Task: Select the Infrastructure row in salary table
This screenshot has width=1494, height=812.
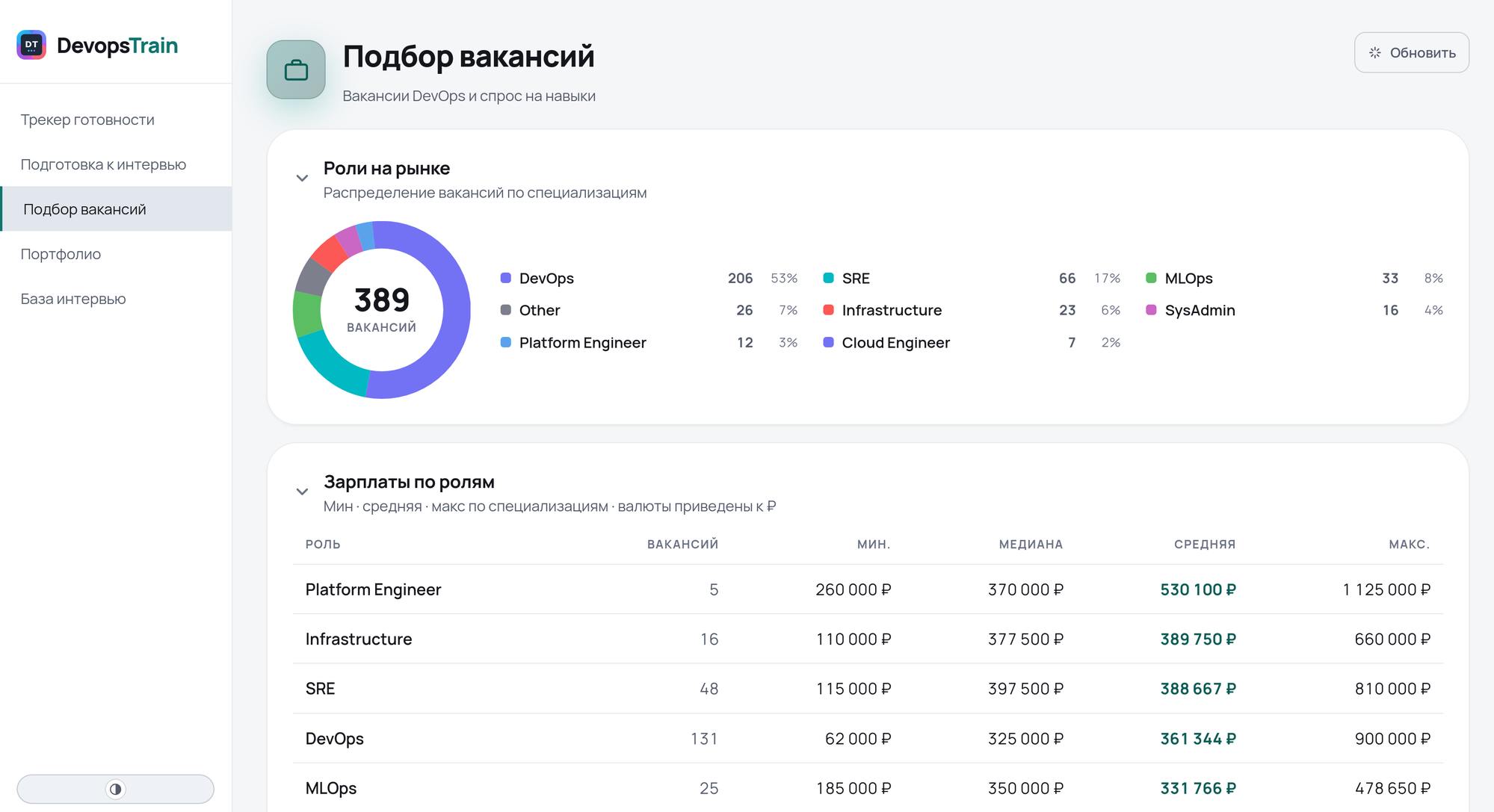Action: pyautogui.click(x=868, y=639)
